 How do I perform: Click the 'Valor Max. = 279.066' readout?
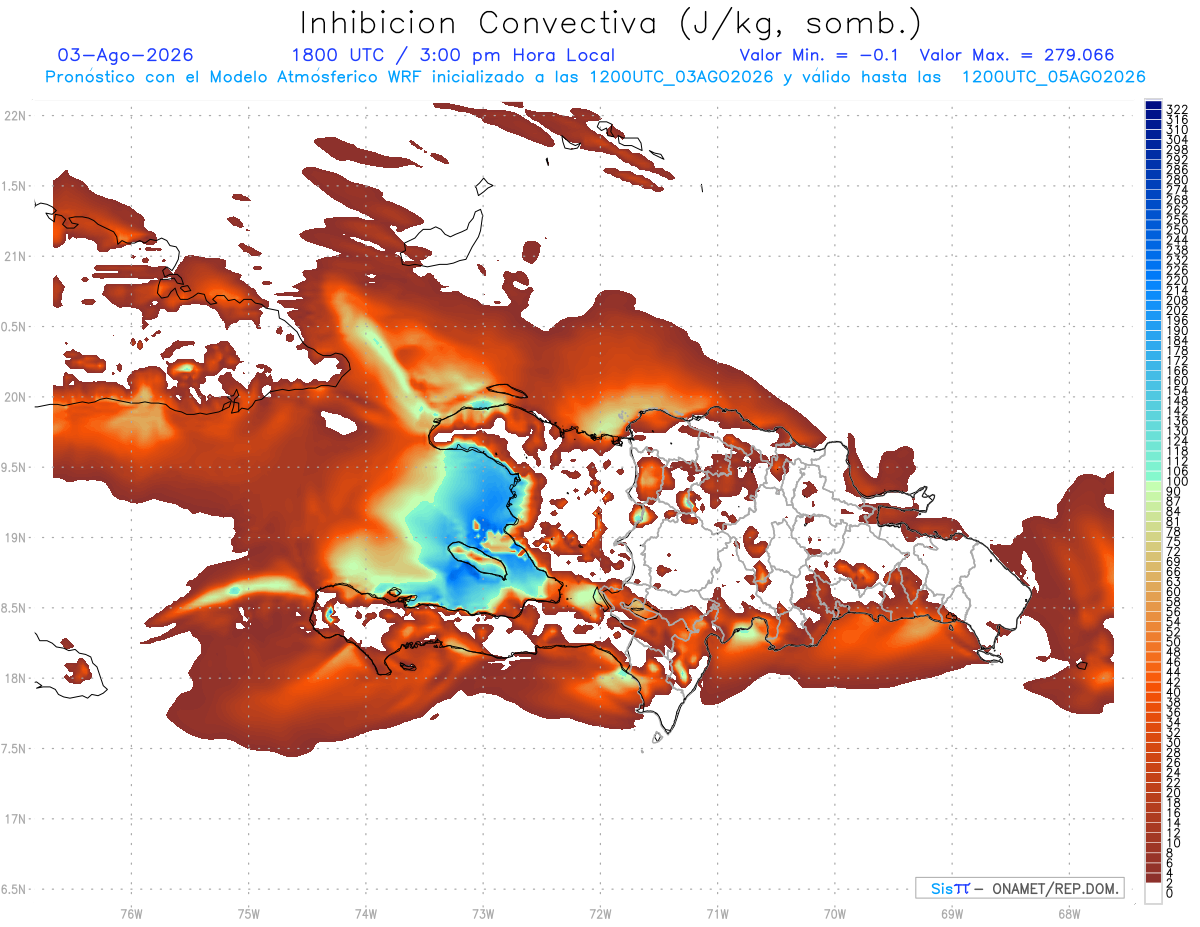point(1017,55)
